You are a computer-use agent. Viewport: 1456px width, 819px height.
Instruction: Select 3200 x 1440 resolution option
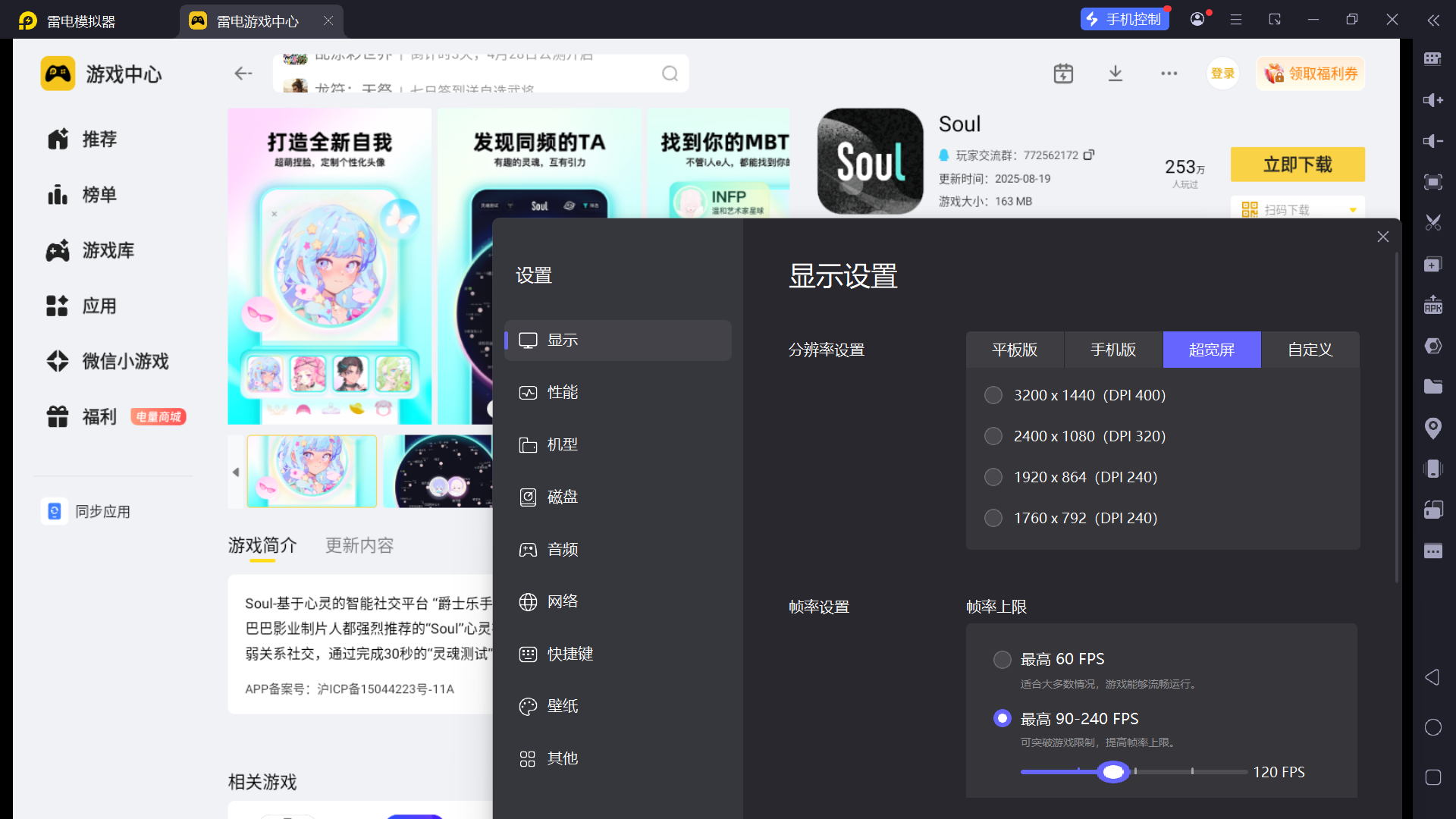click(x=993, y=395)
